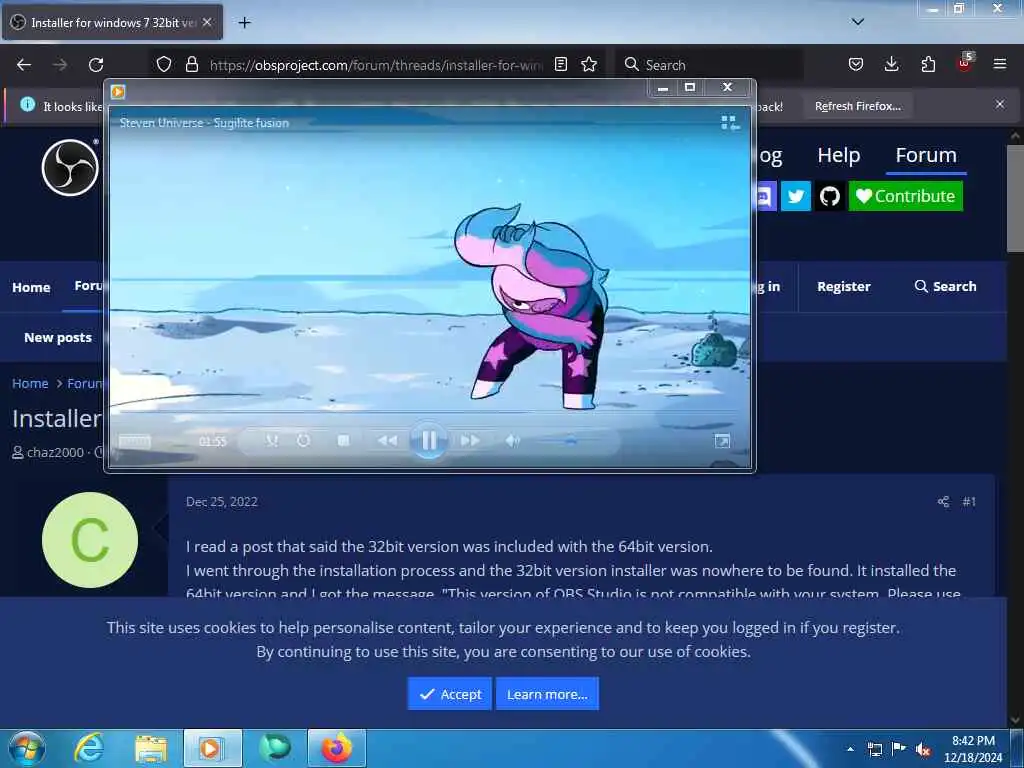Open the Help menu on OBS site
Viewport: 1024px width, 768px height.
point(839,155)
